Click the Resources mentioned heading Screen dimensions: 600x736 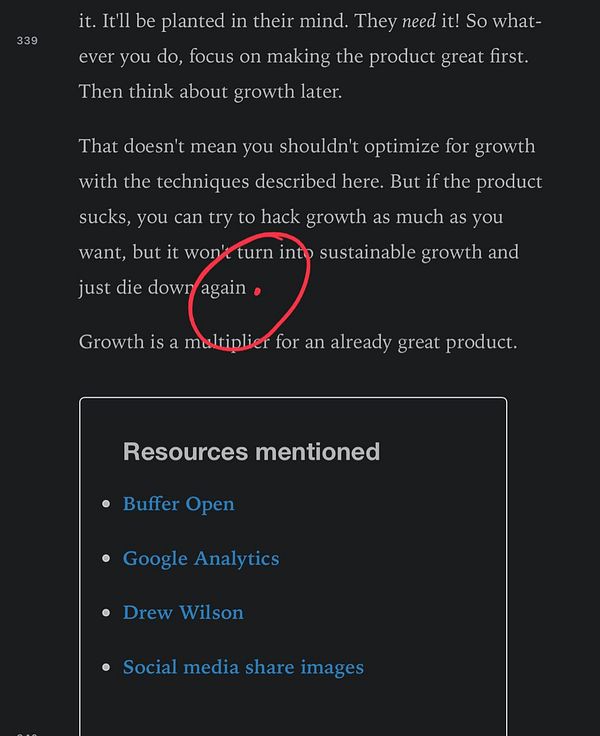[251, 452]
